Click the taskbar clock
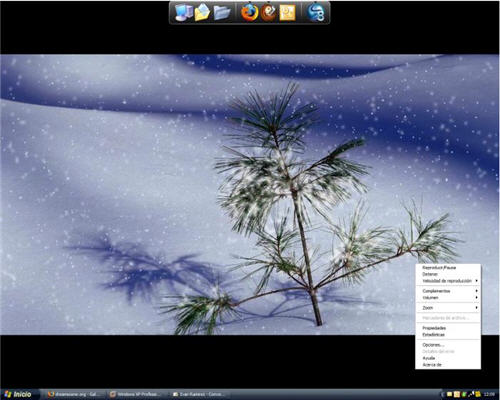Screen dimensions: 500x400 (489, 394)
